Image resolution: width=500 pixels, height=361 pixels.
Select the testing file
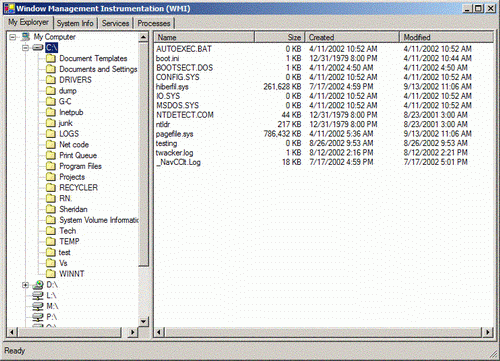coord(166,143)
